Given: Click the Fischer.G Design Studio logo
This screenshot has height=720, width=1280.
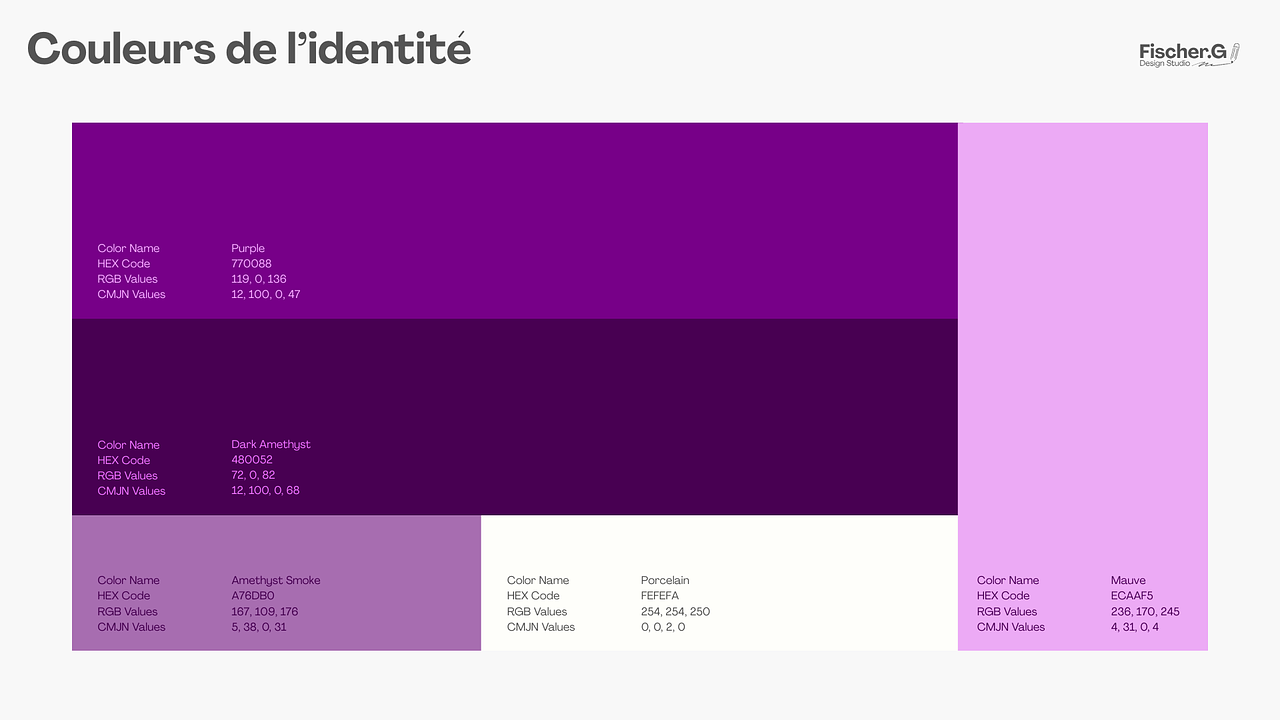Looking at the screenshot, I should point(1188,55).
